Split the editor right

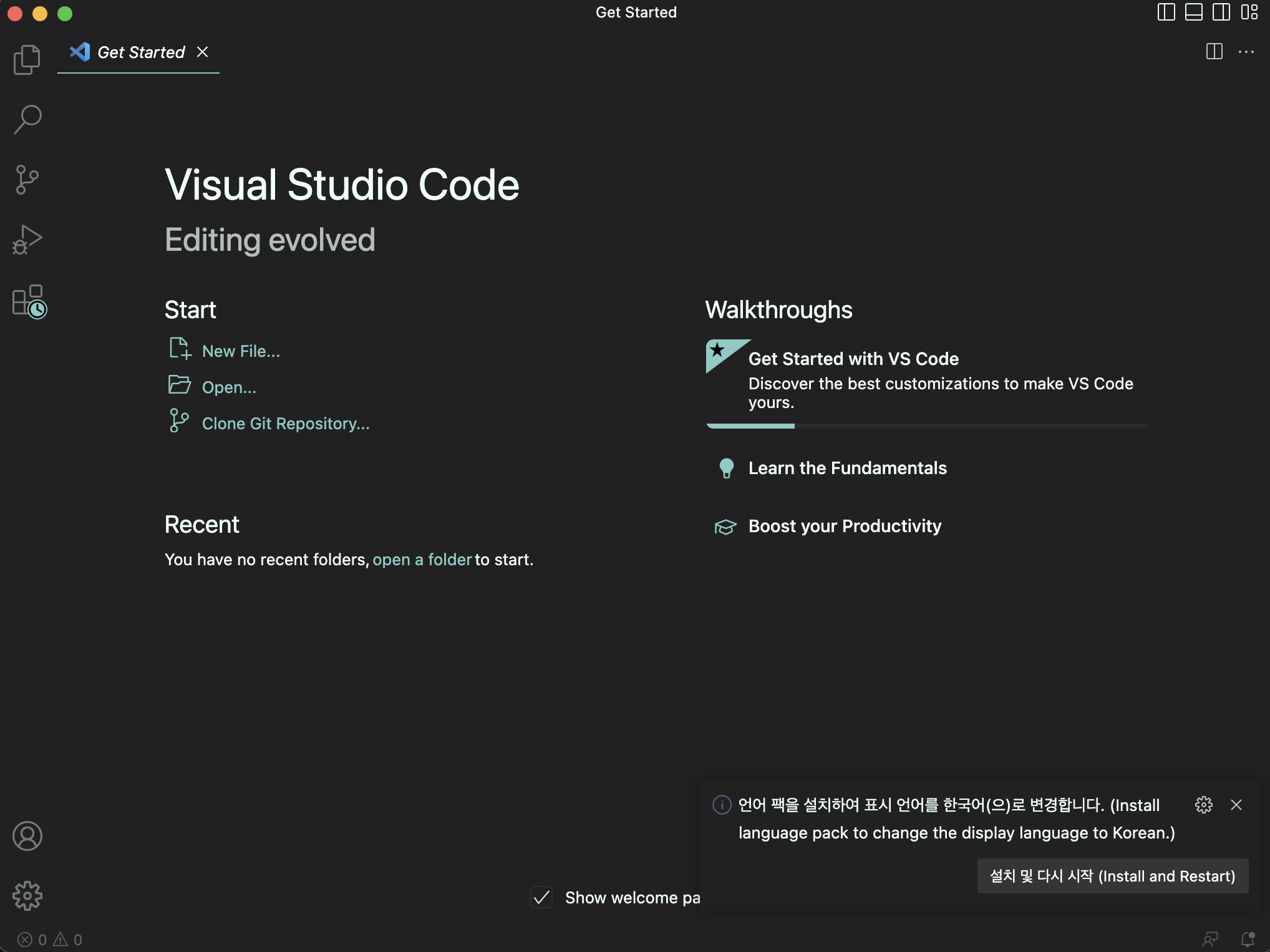click(x=1214, y=52)
